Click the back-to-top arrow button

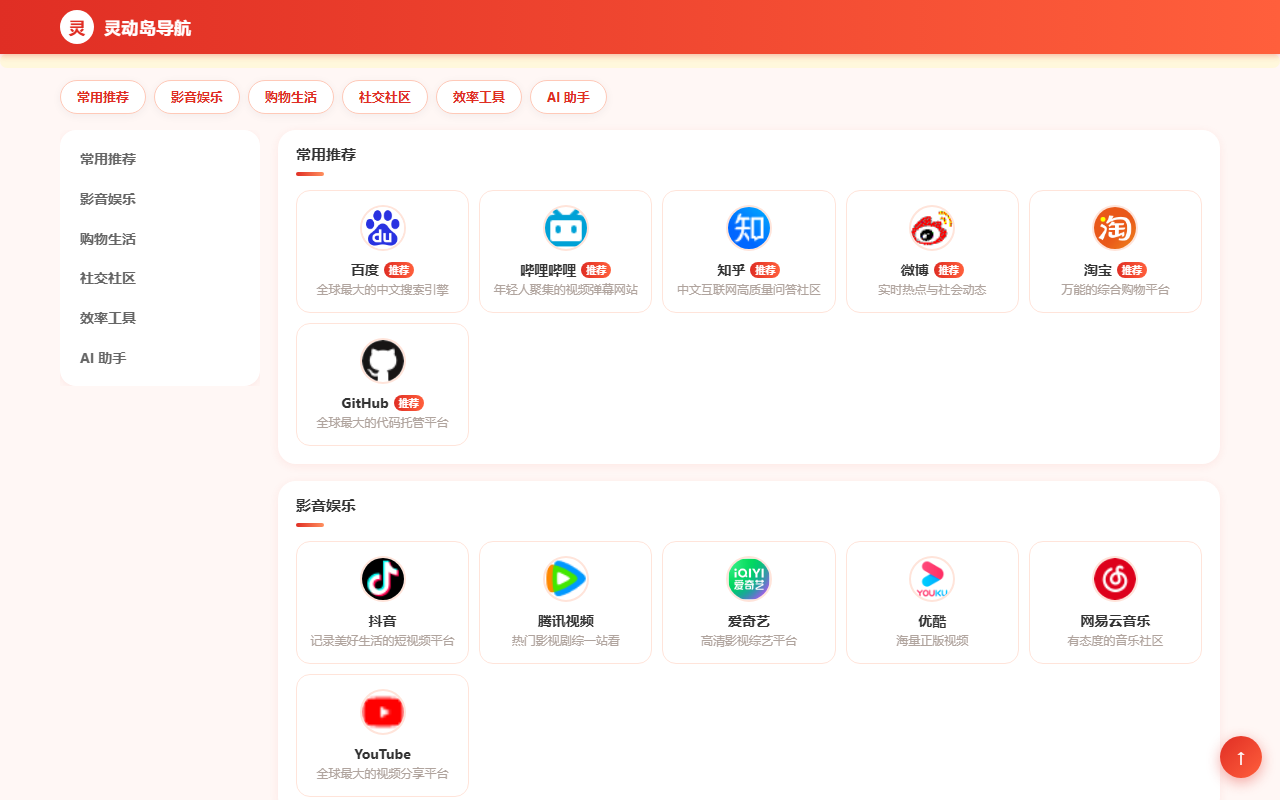1241,757
